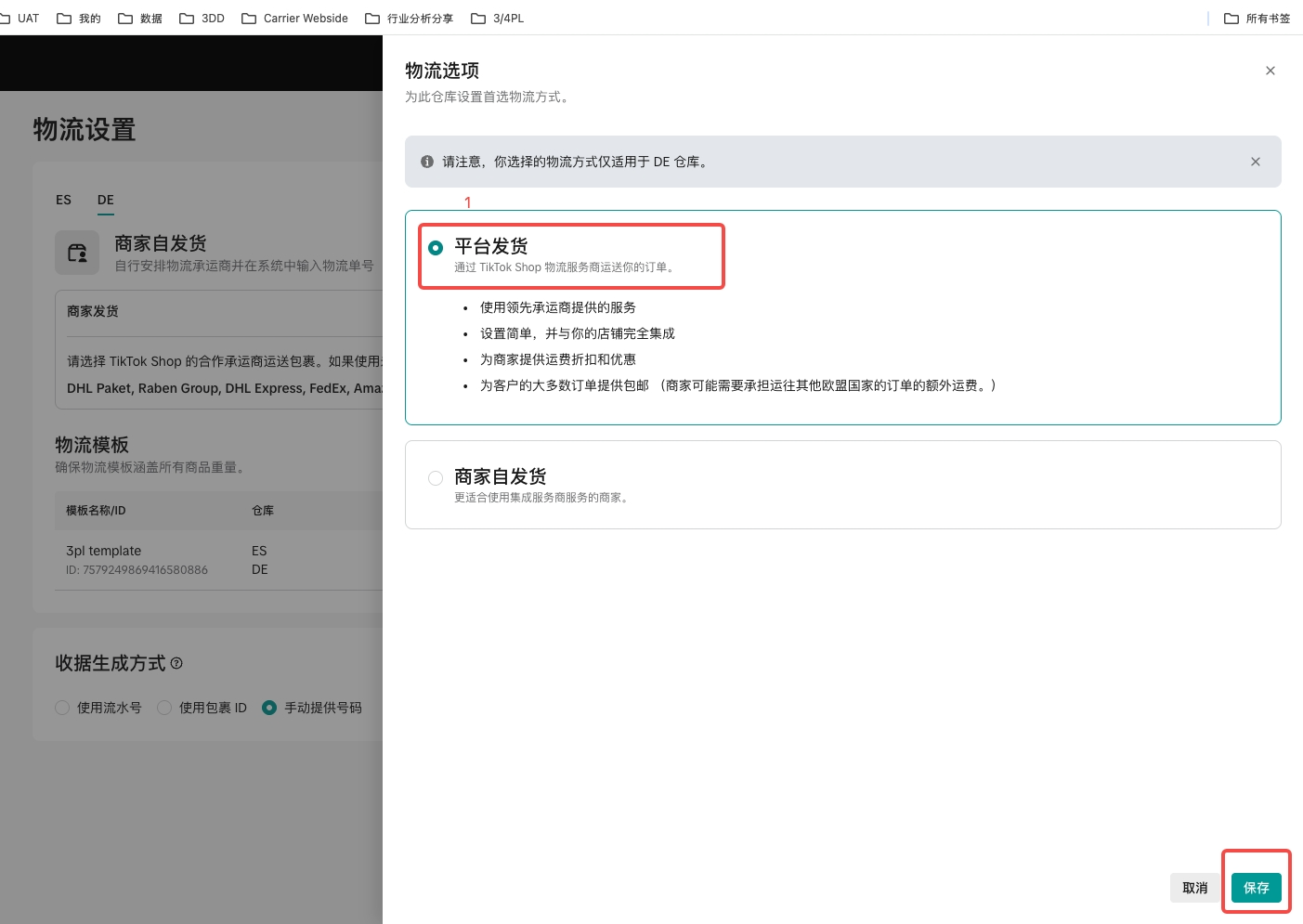Viewport: 1303px width, 924px height.
Task: Switch to the DE warehouse tab
Action: (x=106, y=200)
